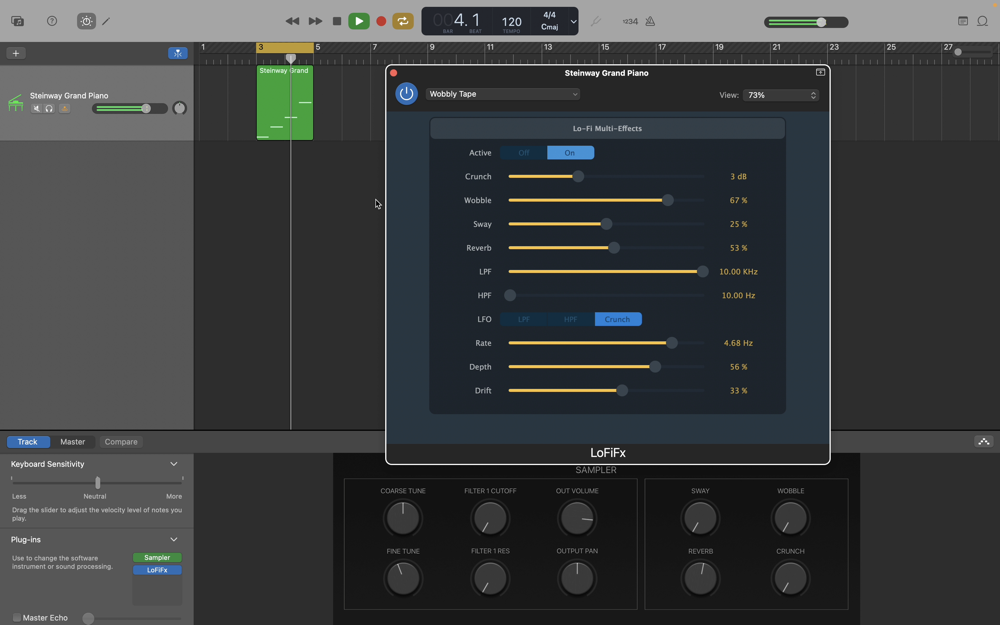Click the Sampler plug-in slot
The height and width of the screenshot is (625, 1000).
click(x=157, y=558)
